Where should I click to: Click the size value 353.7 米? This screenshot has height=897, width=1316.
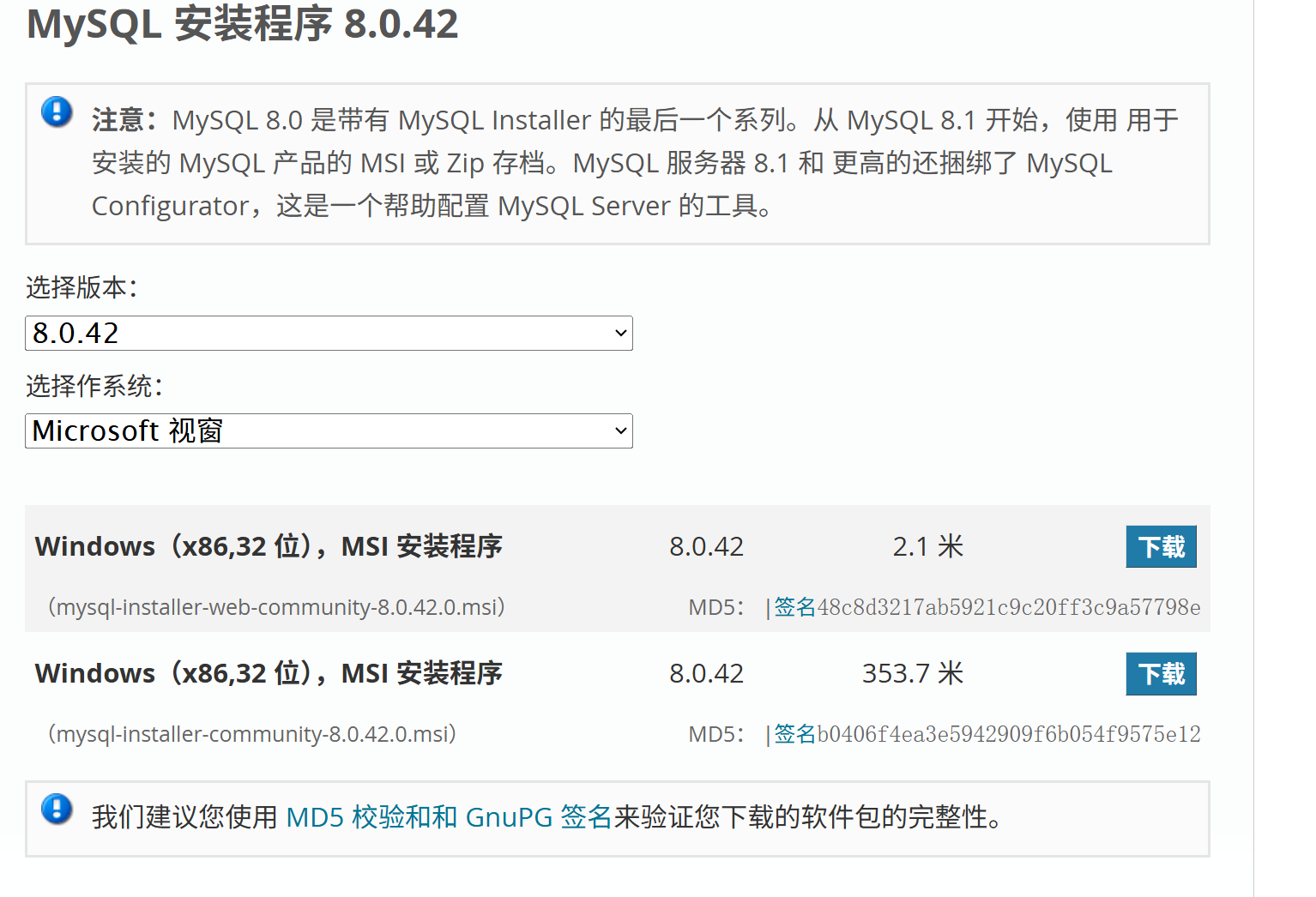(913, 673)
